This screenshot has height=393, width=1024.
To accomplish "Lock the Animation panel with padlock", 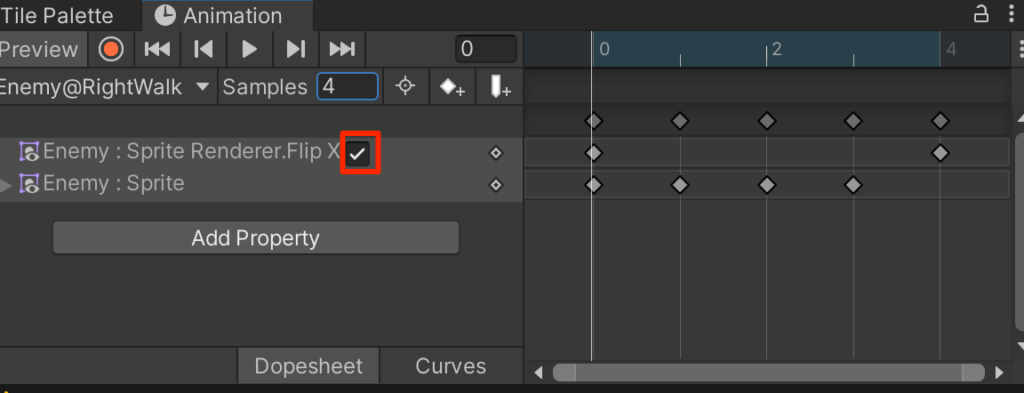I will click(981, 14).
